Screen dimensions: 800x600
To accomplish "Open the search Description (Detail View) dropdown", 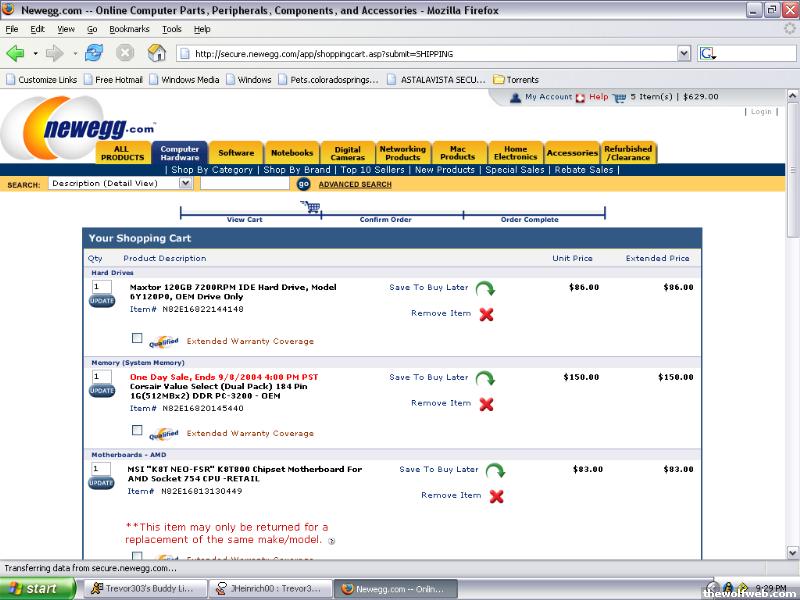I will [x=120, y=184].
